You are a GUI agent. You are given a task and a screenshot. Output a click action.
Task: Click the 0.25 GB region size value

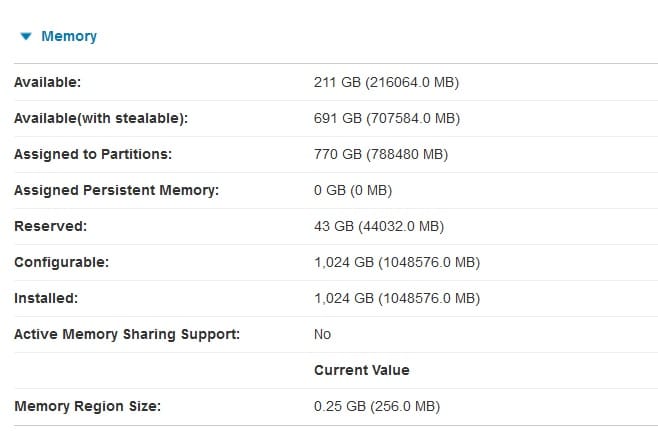(377, 407)
